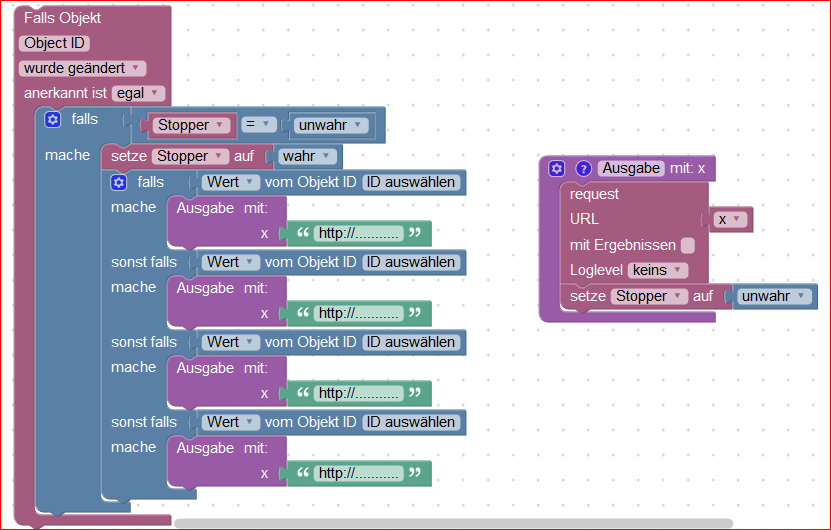Open the equals operator dropdown
Screen dimensions: 831x530
tap(261, 125)
